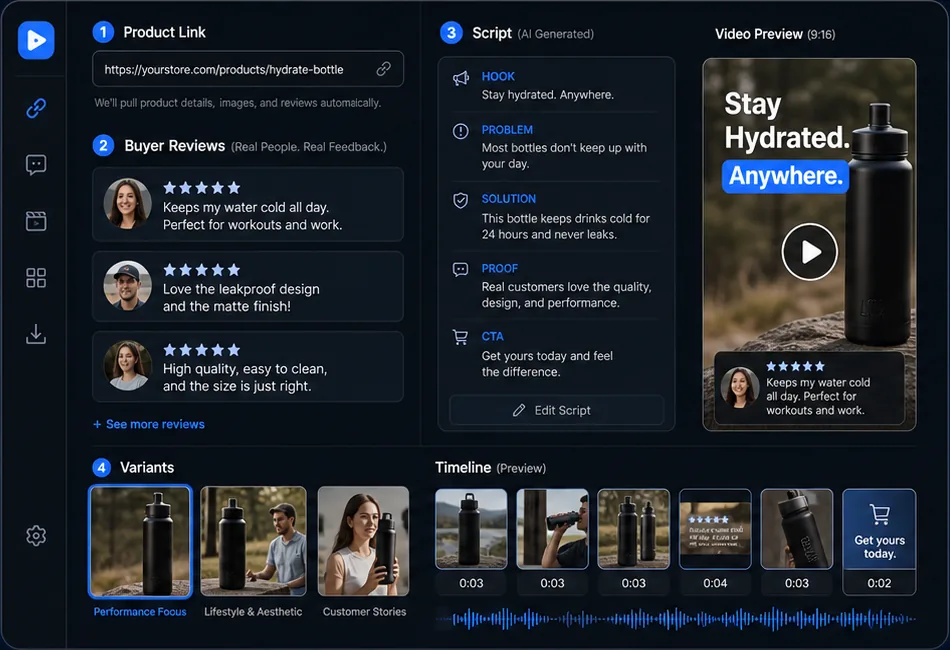Click Edit Script button

click(x=556, y=410)
